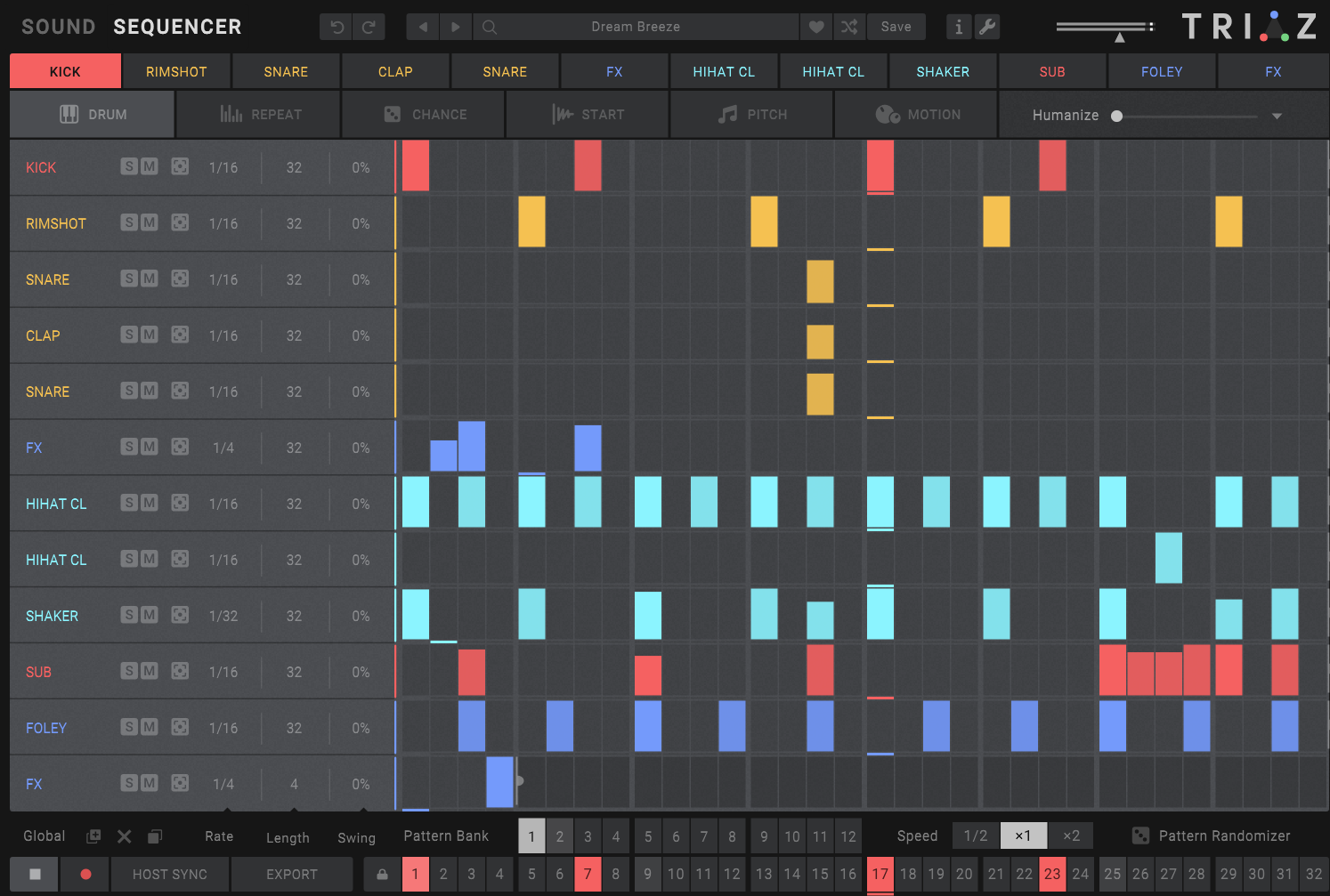Image resolution: width=1330 pixels, height=896 pixels.
Task: Solo the RIMSHOT lane
Action: (x=129, y=222)
